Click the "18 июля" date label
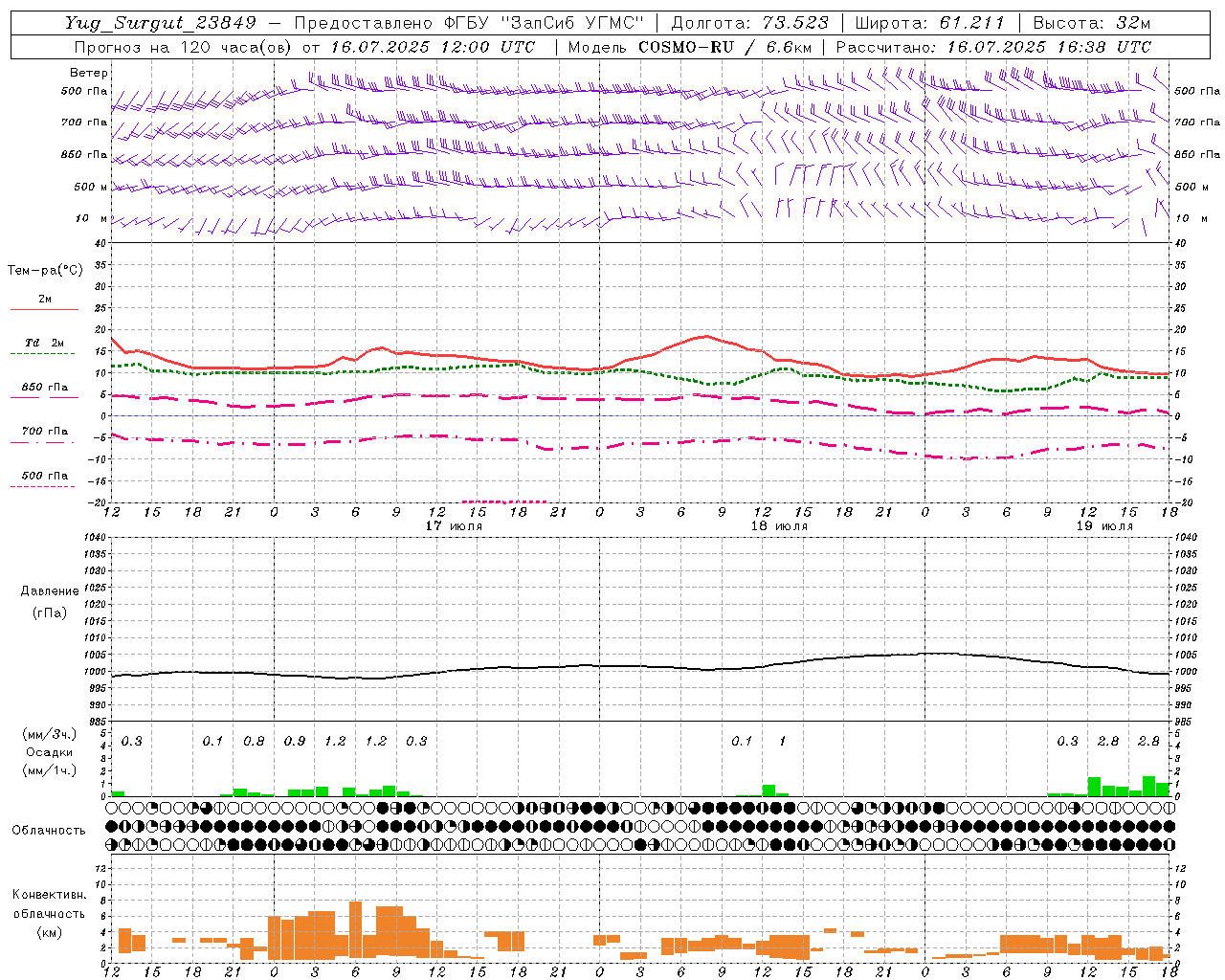 779,526
